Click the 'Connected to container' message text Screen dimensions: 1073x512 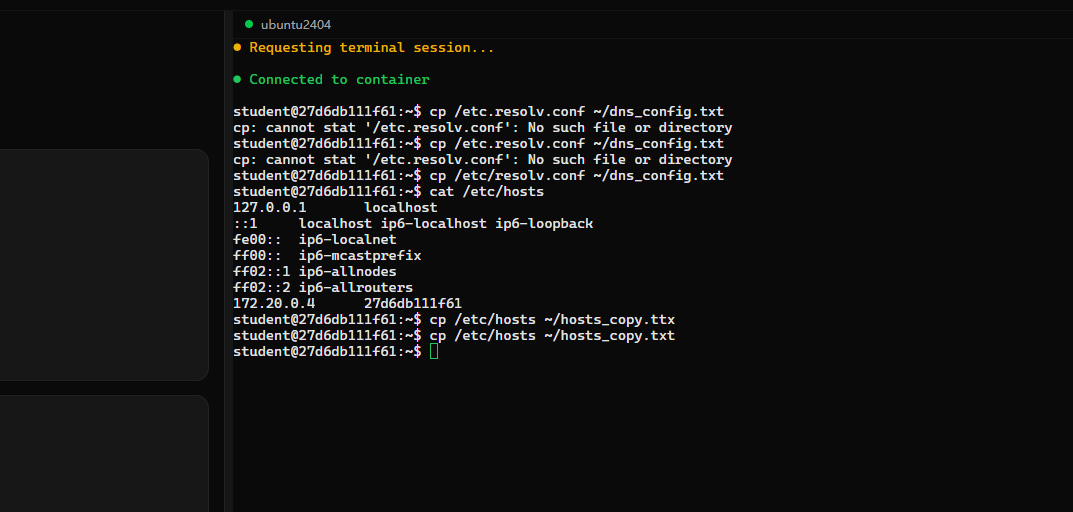[339, 79]
